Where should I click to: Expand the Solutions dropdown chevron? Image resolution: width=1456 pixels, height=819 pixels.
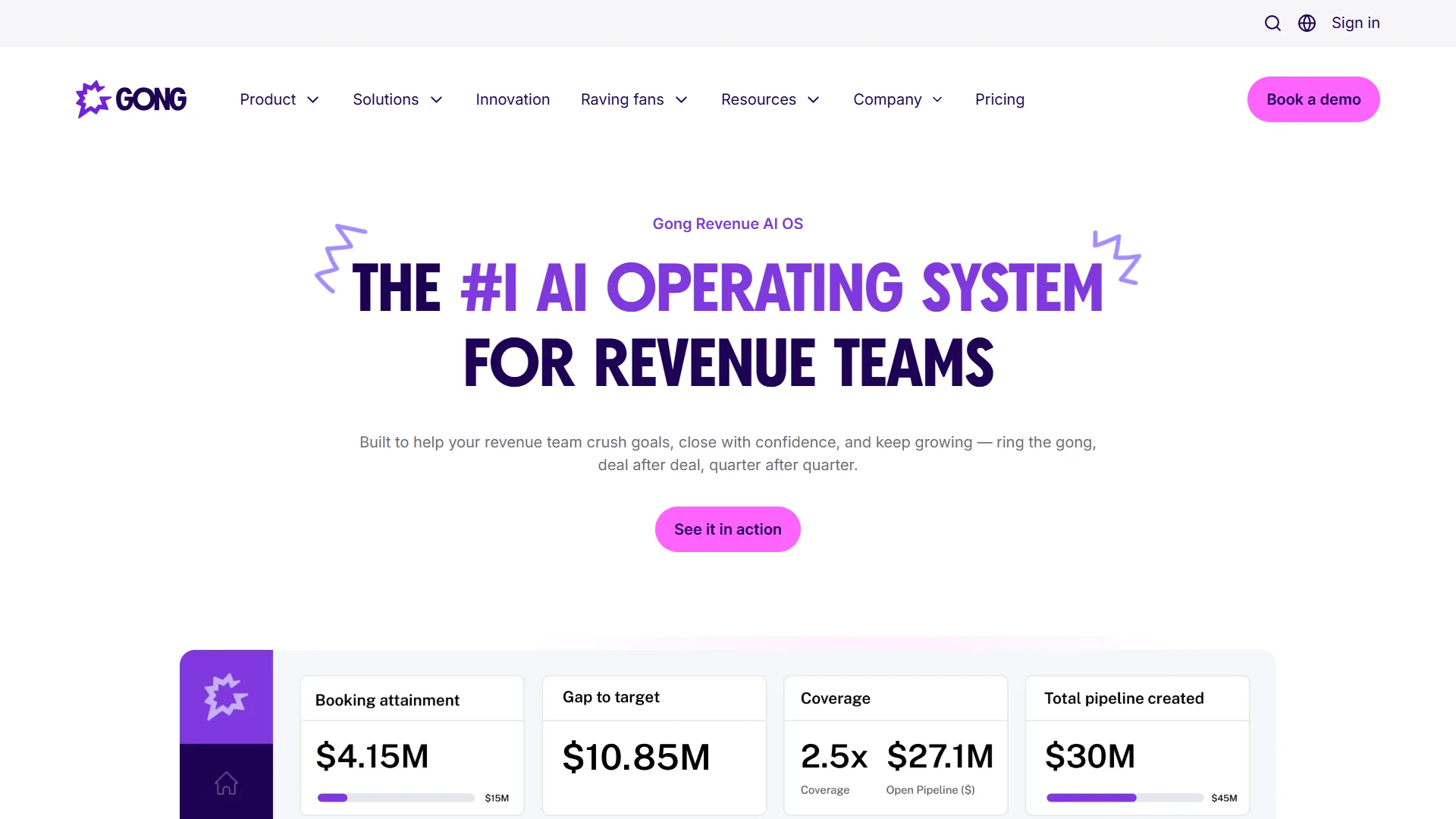tap(437, 100)
